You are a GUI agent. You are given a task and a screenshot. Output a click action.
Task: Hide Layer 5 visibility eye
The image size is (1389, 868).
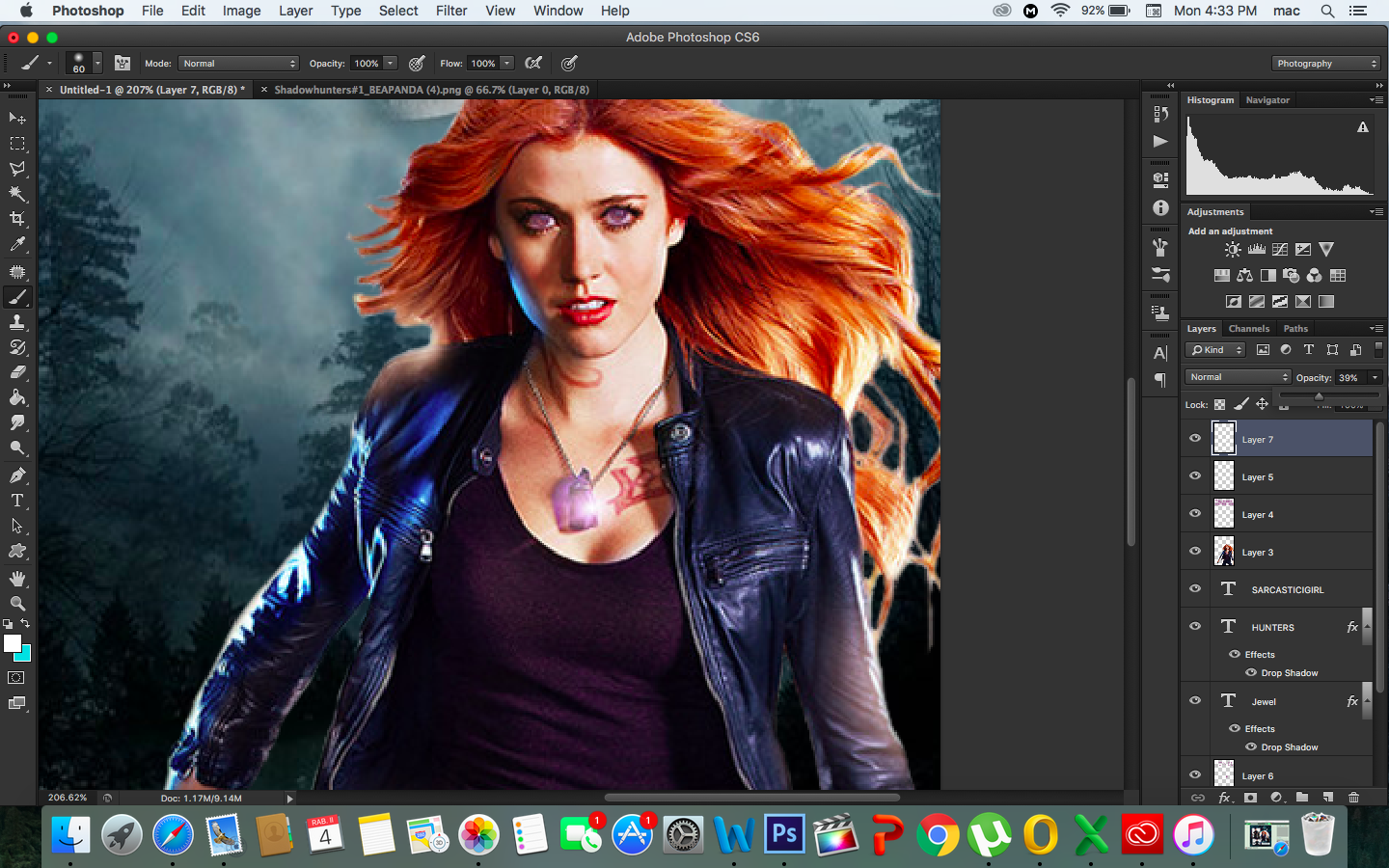click(x=1195, y=475)
